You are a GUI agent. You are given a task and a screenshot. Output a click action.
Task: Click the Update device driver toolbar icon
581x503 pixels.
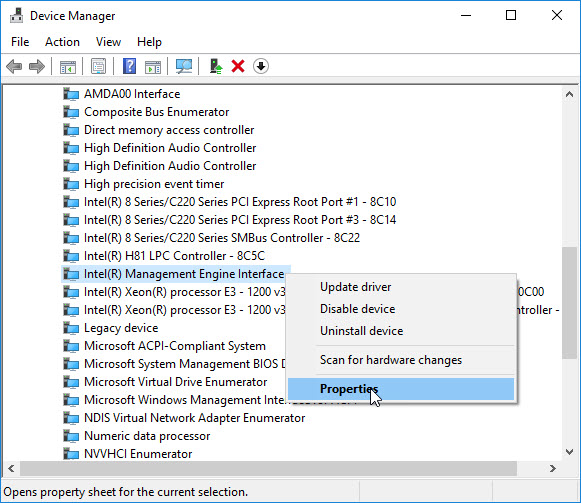pyautogui.click(x=216, y=67)
